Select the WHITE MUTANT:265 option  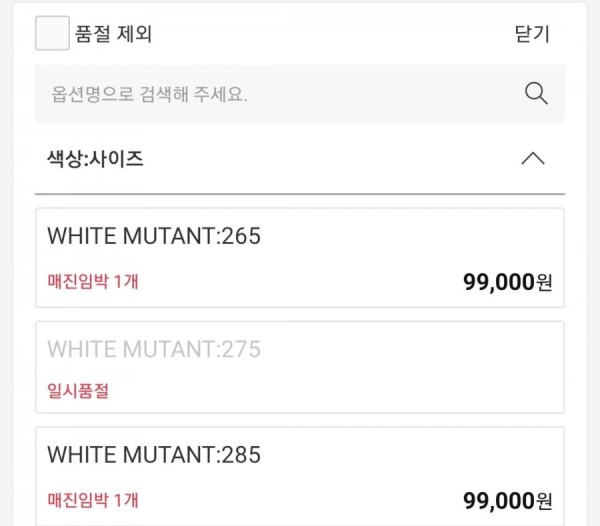tap(300, 258)
